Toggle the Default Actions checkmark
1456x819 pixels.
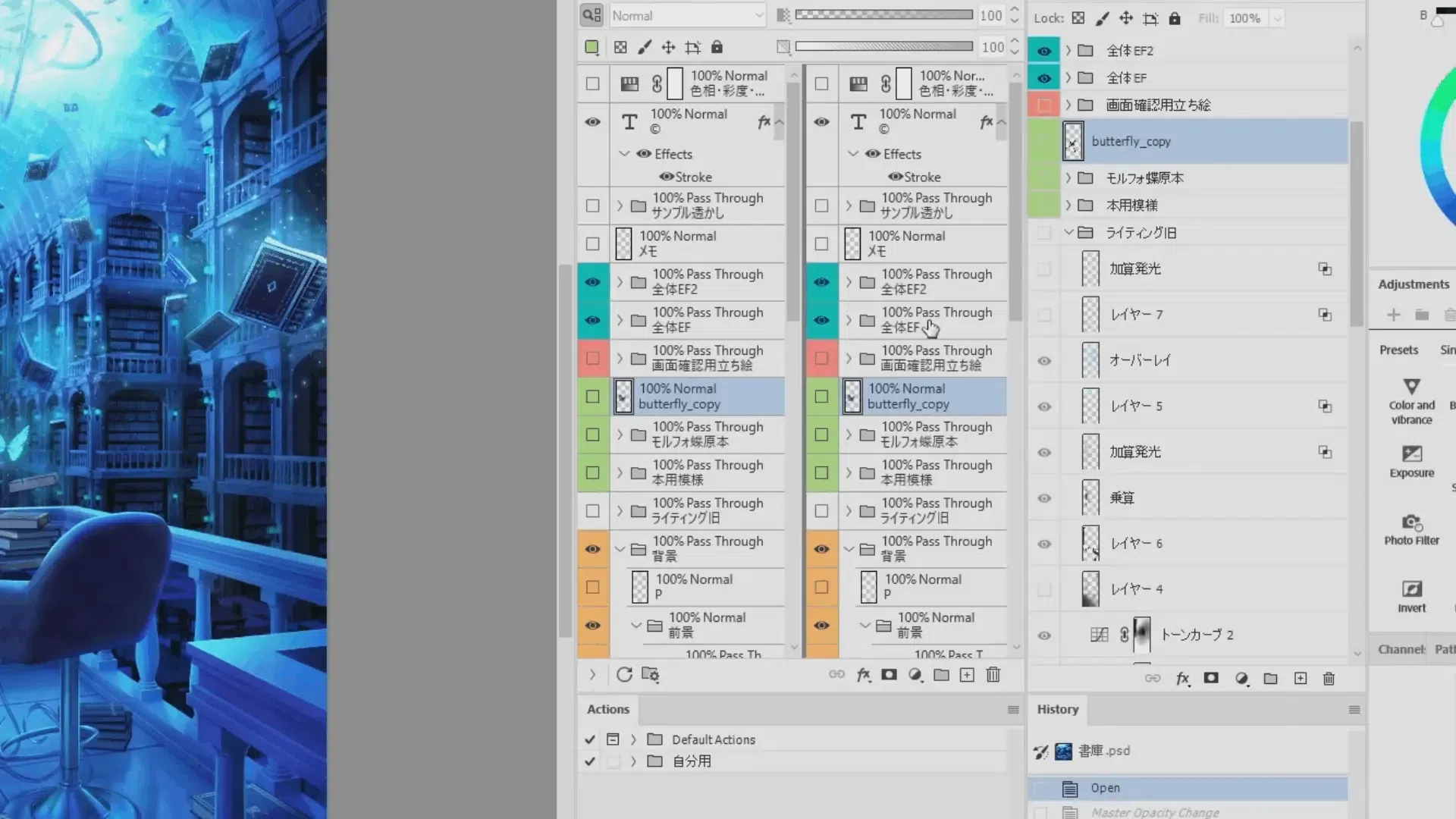click(x=590, y=739)
